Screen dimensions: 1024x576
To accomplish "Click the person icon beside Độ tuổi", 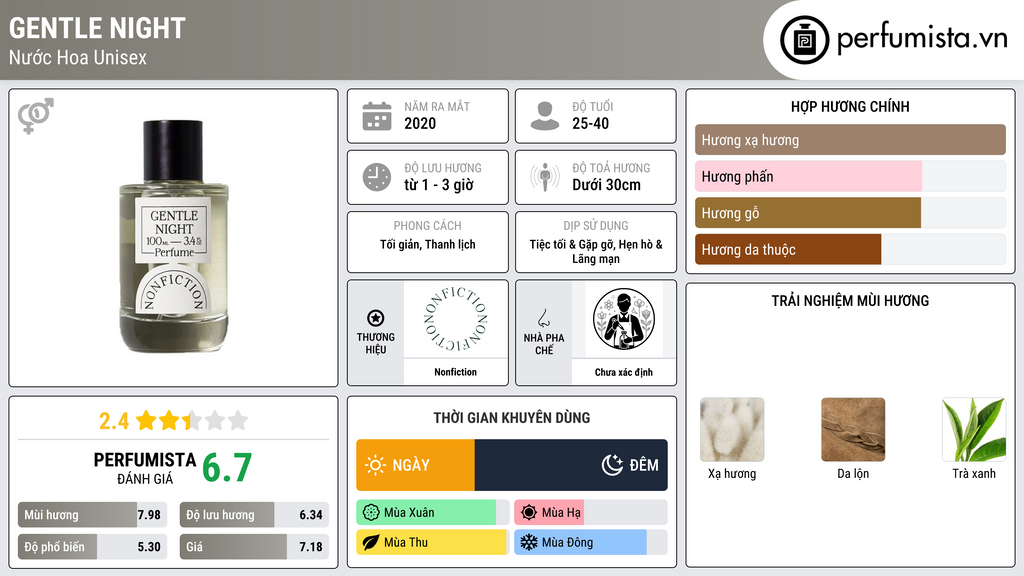I will [x=545, y=116].
